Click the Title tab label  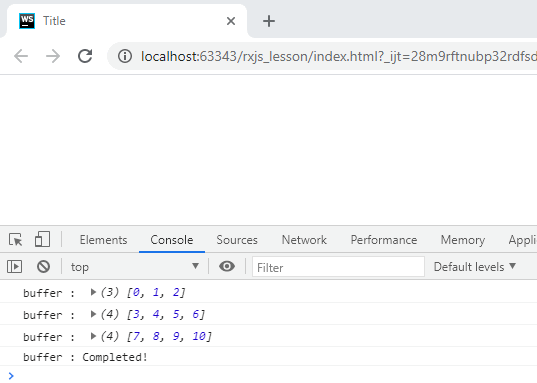[54, 21]
